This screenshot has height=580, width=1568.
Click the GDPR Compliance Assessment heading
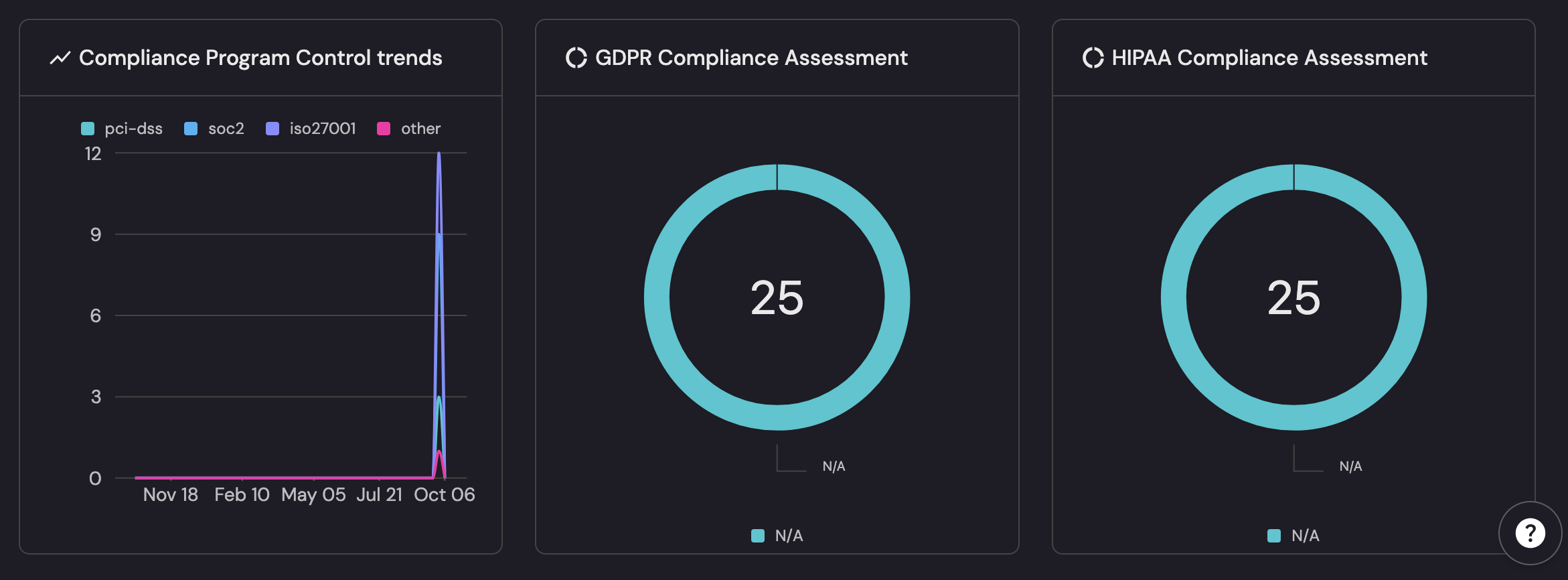tap(751, 58)
